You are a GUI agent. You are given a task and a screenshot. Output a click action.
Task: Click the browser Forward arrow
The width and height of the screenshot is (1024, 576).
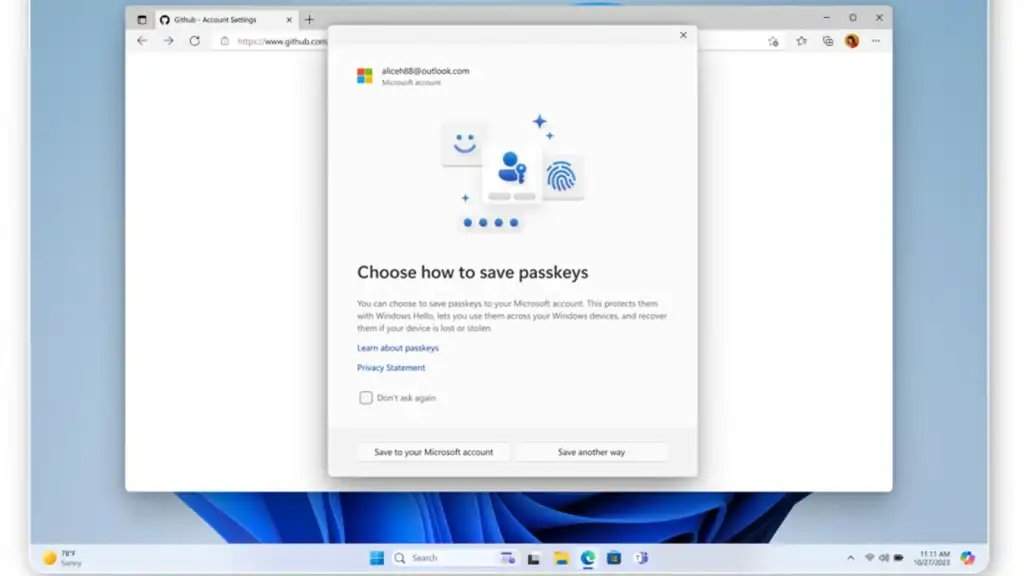pyautogui.click(x=168, y=40)
